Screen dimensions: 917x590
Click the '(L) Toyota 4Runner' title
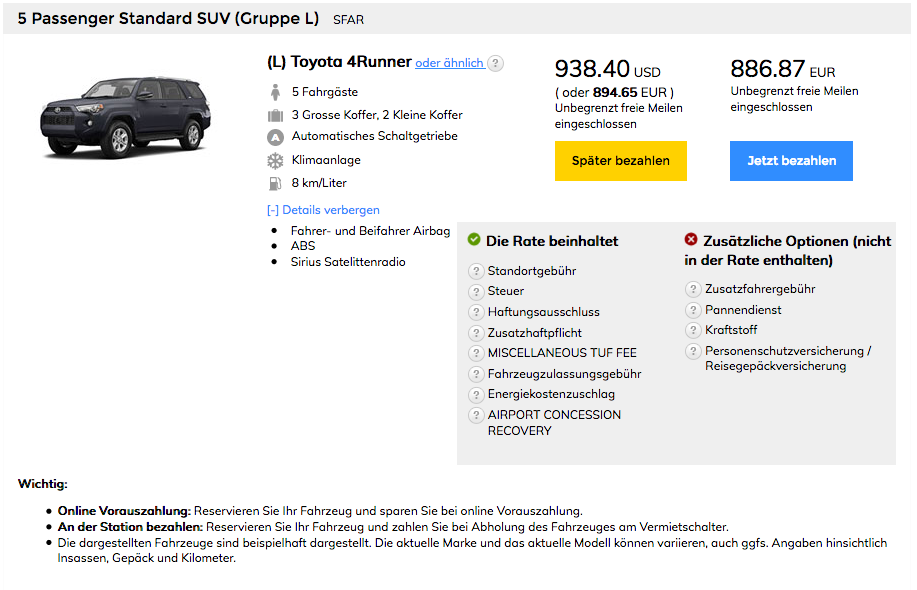(x=339, y=62)
